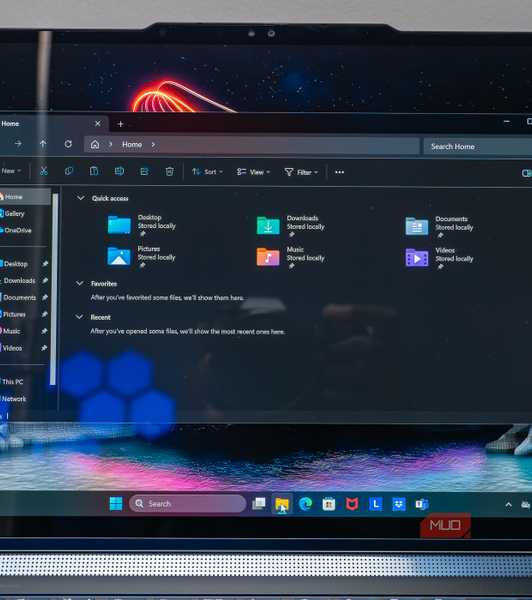The width and height of the screenshot is (532, 600).
Task: Open the View dropdown menu
Action: (253, 172)
